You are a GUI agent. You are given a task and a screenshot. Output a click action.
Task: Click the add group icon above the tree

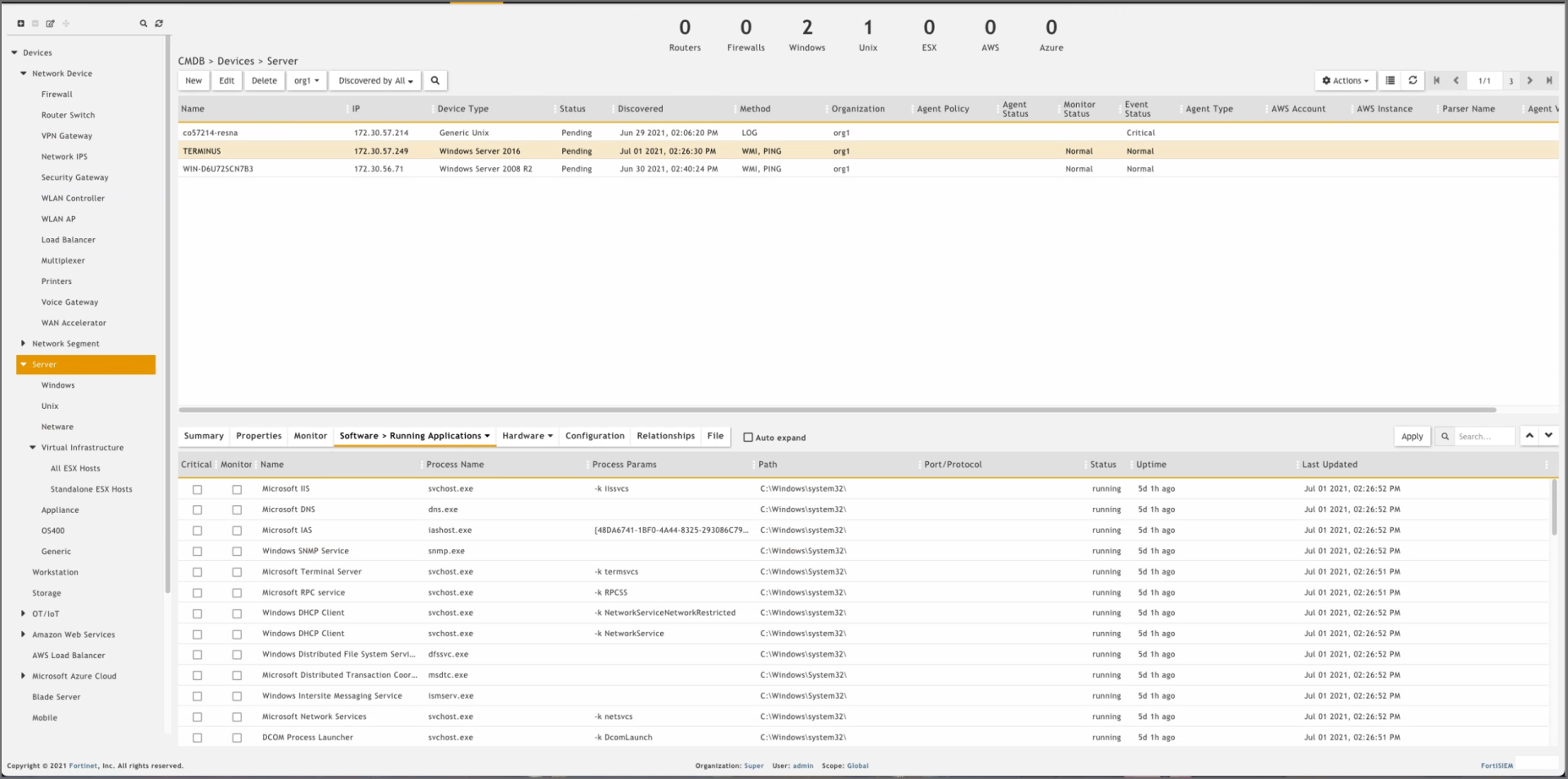pyautogui.click(x=21, y=24)
